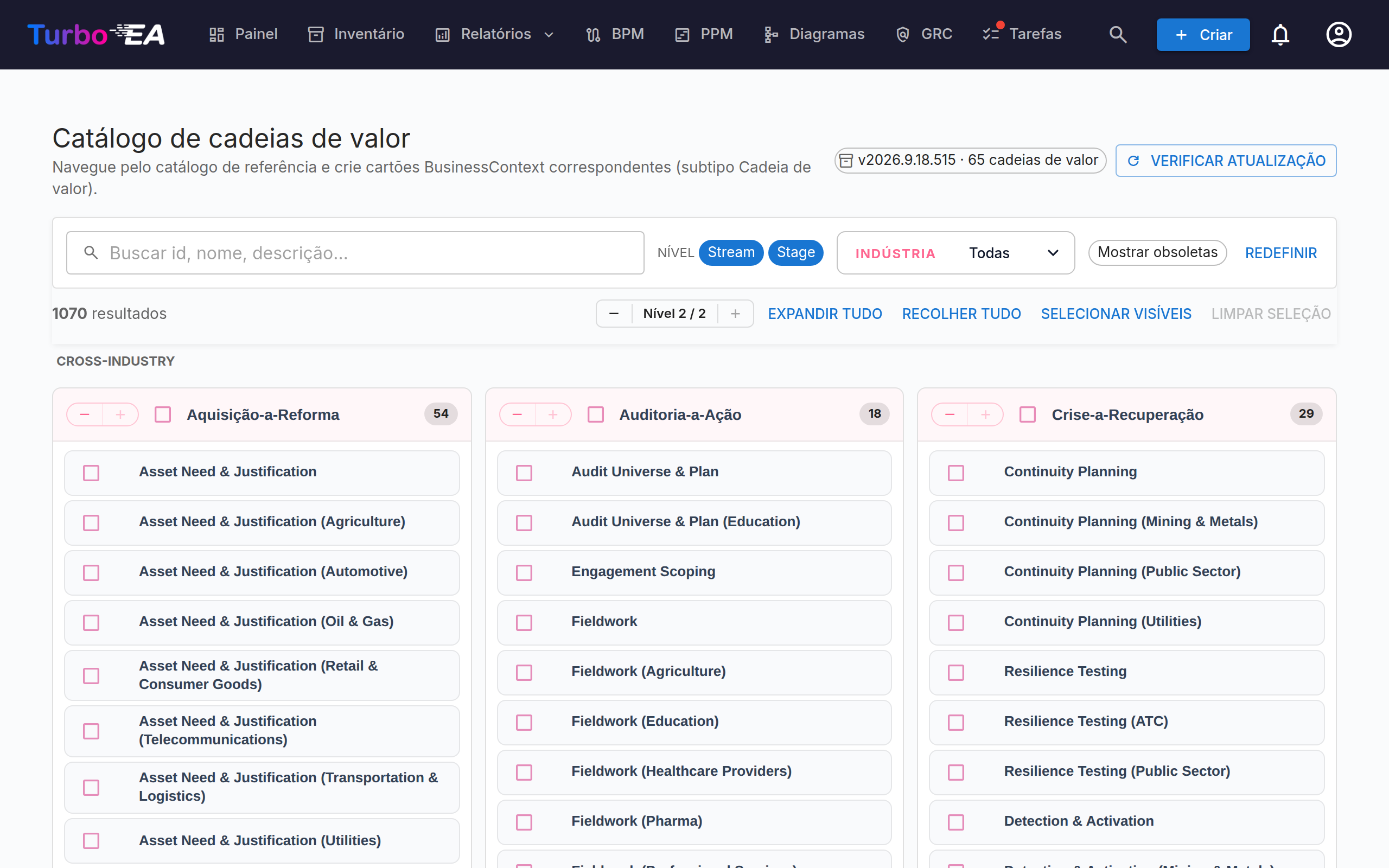The height and width of the screenshot is (868, 1389).
Task: Go to the Inventário menu
Action: click(x=356, y=34)
